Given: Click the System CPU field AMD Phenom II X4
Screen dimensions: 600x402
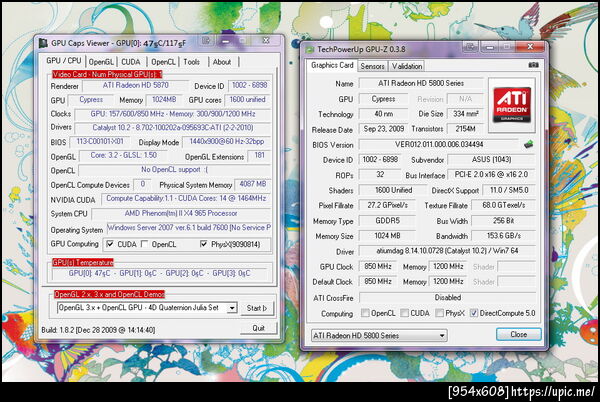Looking at the screenshot, I should tap(181, 213).
